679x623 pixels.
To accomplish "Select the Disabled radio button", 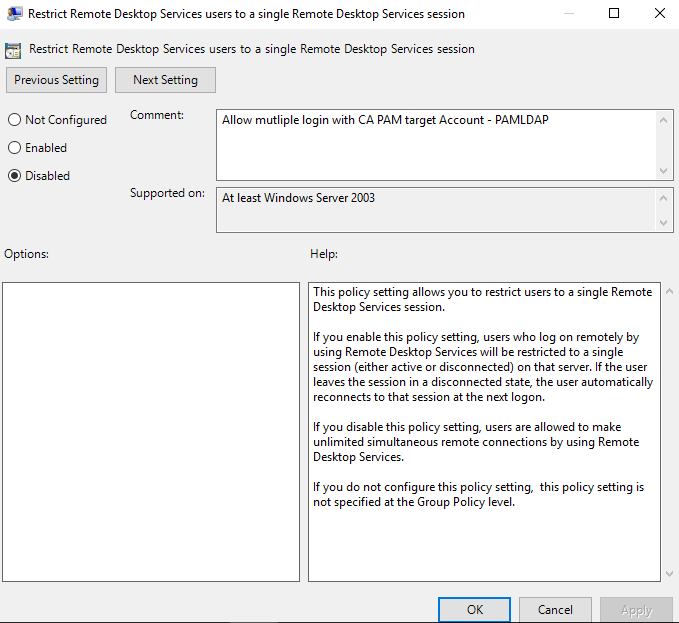I will point(14,176).
